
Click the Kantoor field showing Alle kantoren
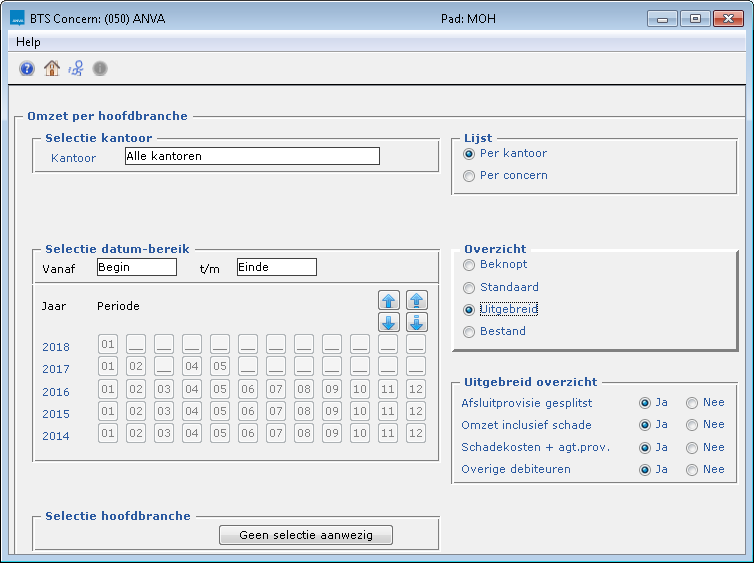pos(252,157)
